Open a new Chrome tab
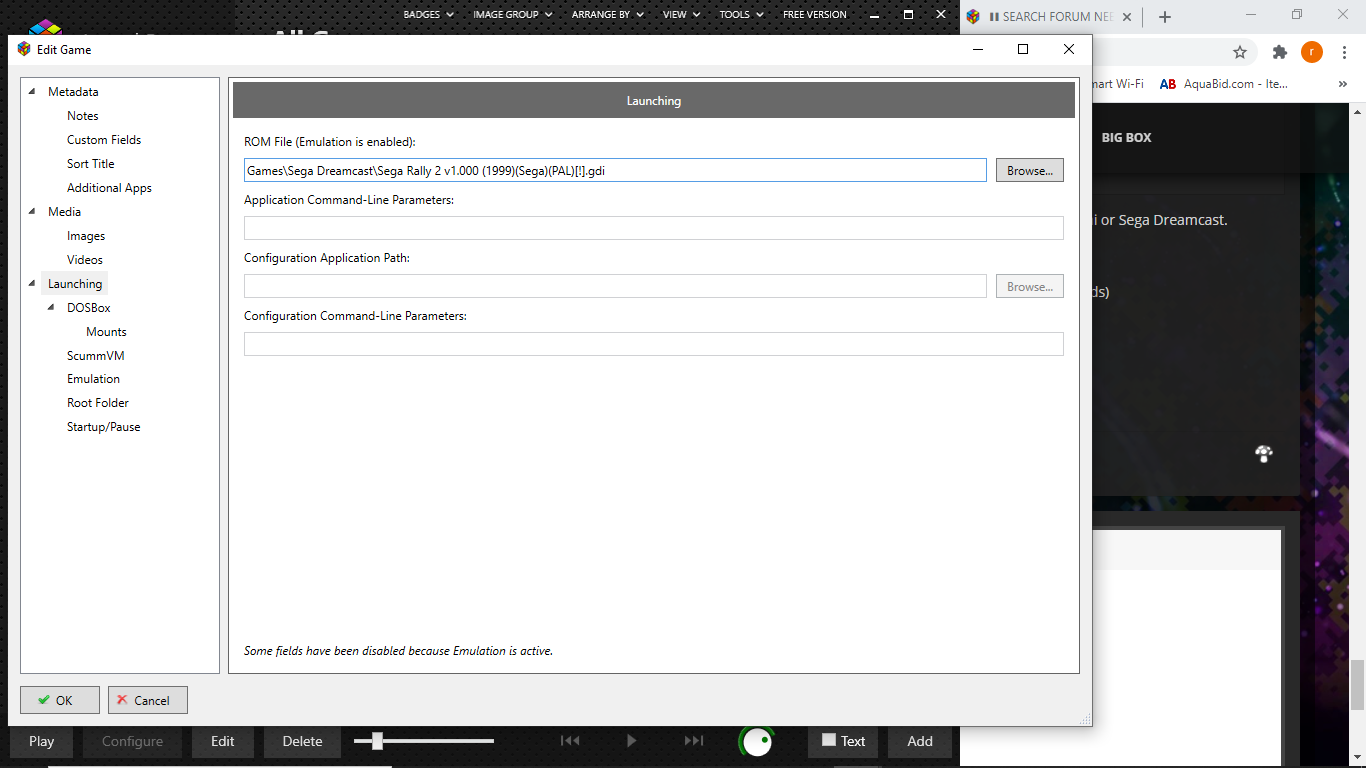Image resolution: width=1366 pixels, height=768 pixels. coord(1165,16)
